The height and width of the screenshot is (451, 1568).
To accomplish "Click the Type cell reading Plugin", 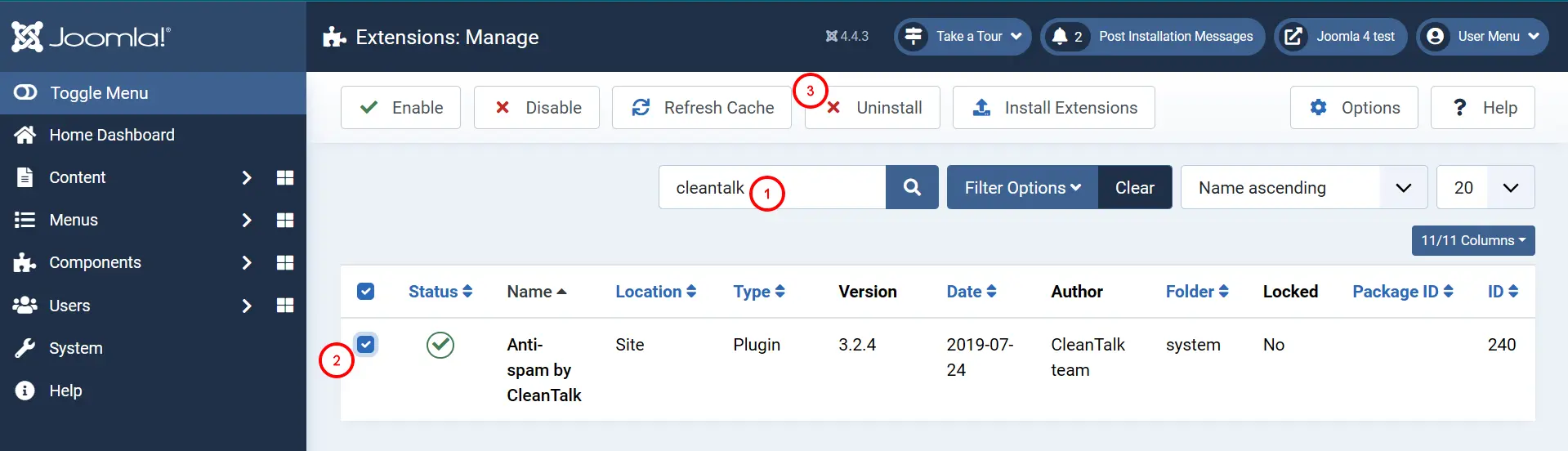I will [757, 345].
